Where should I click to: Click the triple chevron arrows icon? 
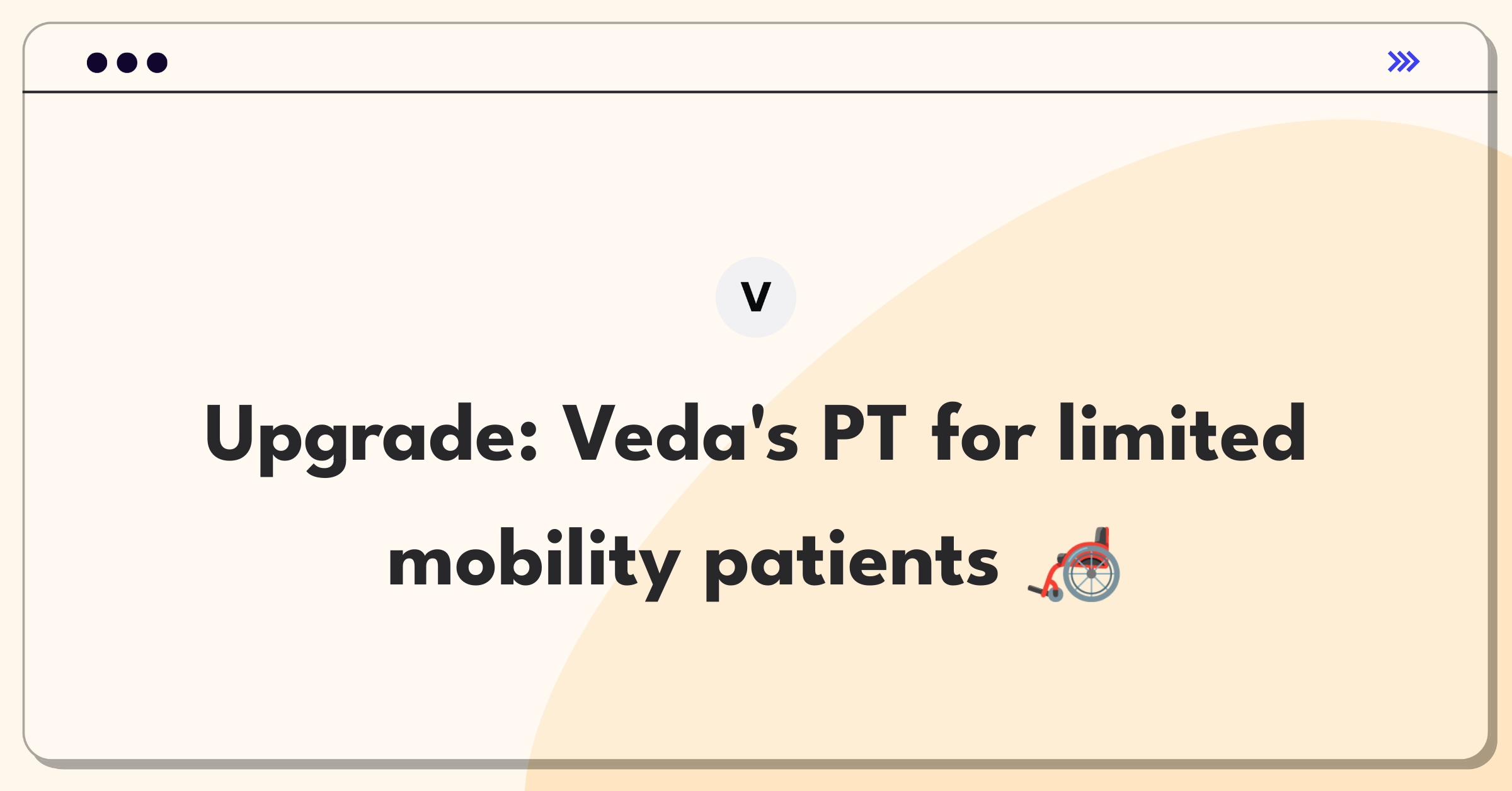tap(1404, 62)
